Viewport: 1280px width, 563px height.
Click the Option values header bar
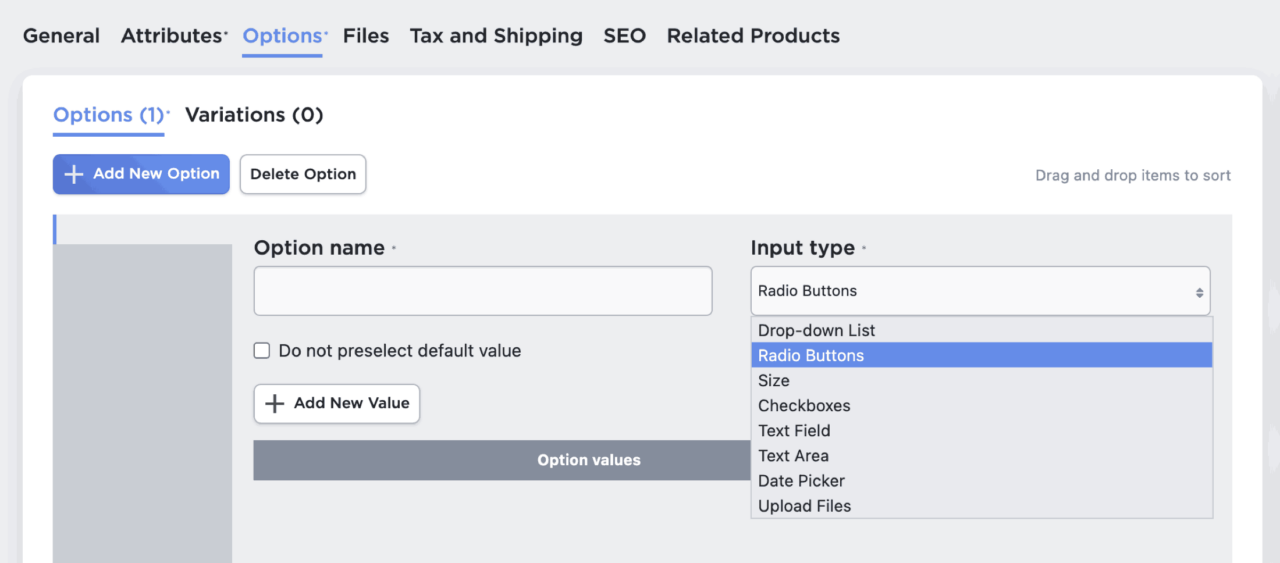coord(502,460)
